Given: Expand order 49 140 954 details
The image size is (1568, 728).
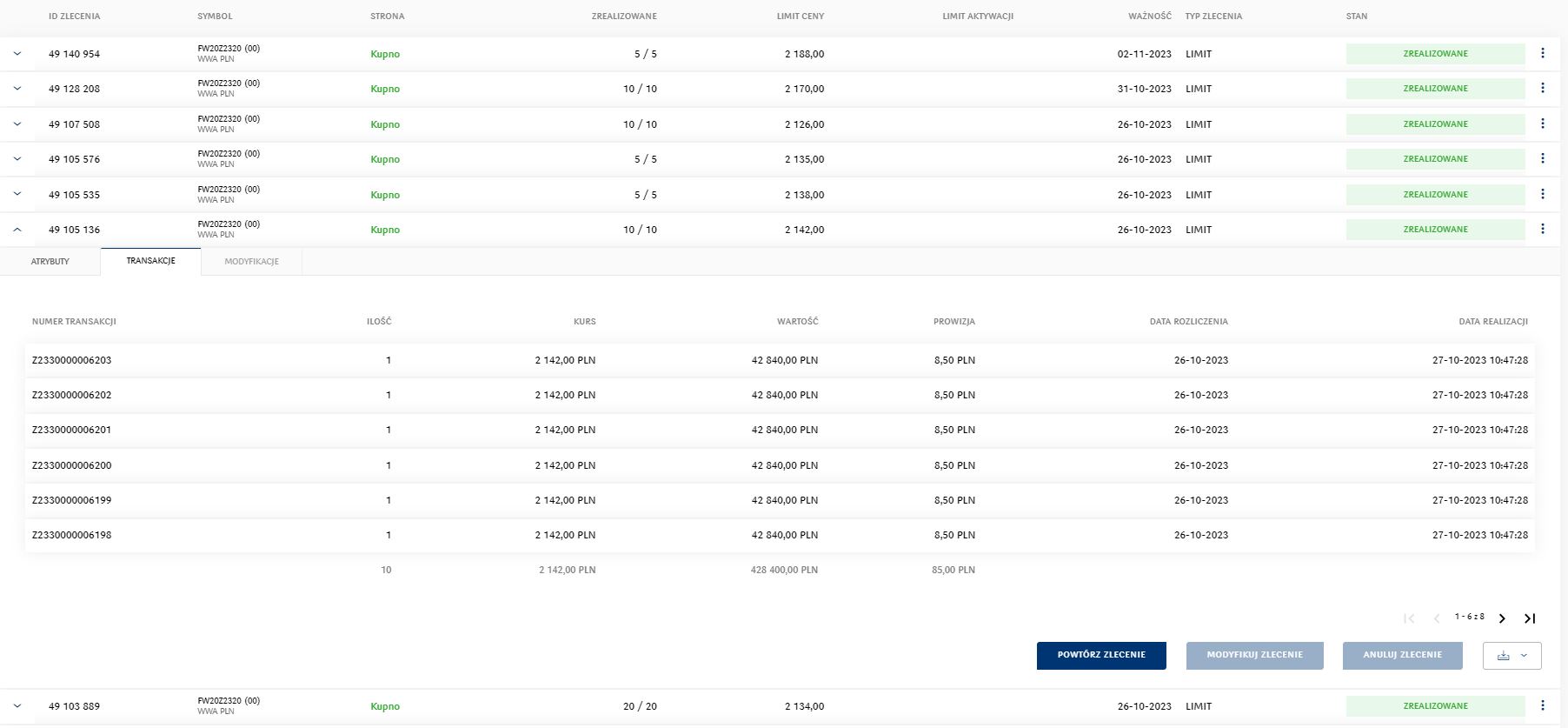Looking at the screenshot, I should [x=17, y=54].
